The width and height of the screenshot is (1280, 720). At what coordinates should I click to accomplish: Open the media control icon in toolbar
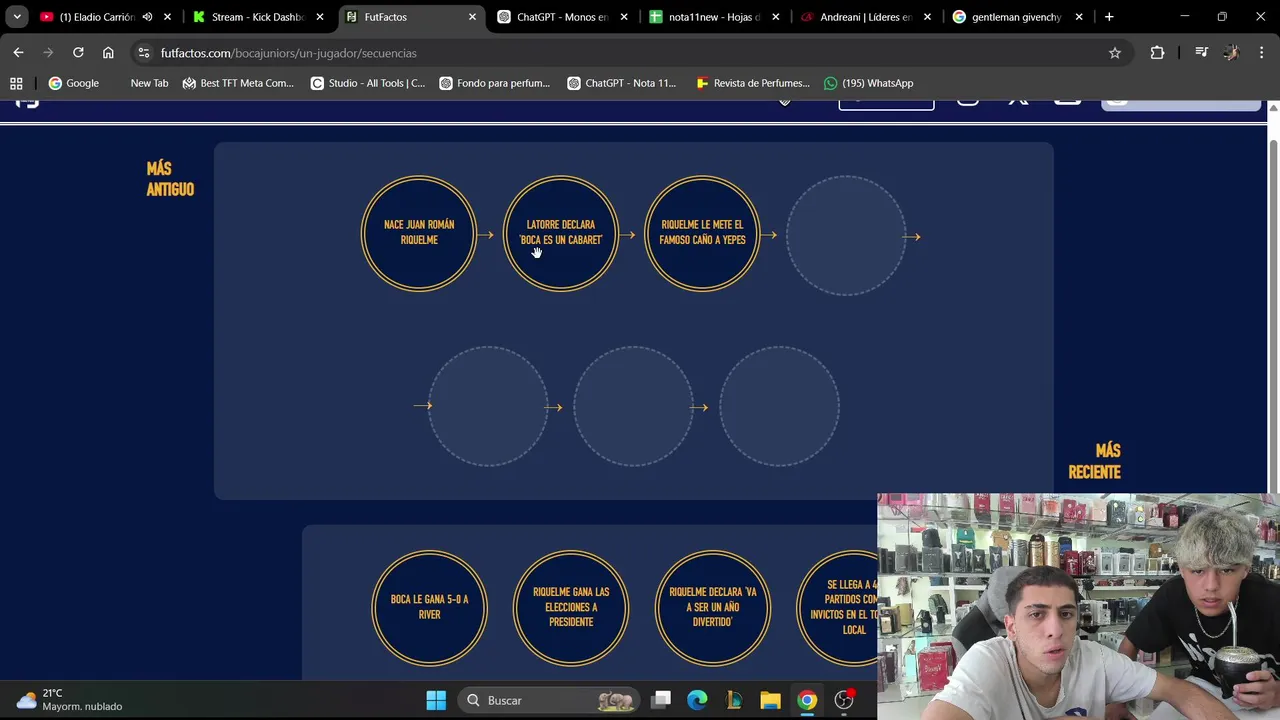pyautogui.click(x=1202, y=53)
